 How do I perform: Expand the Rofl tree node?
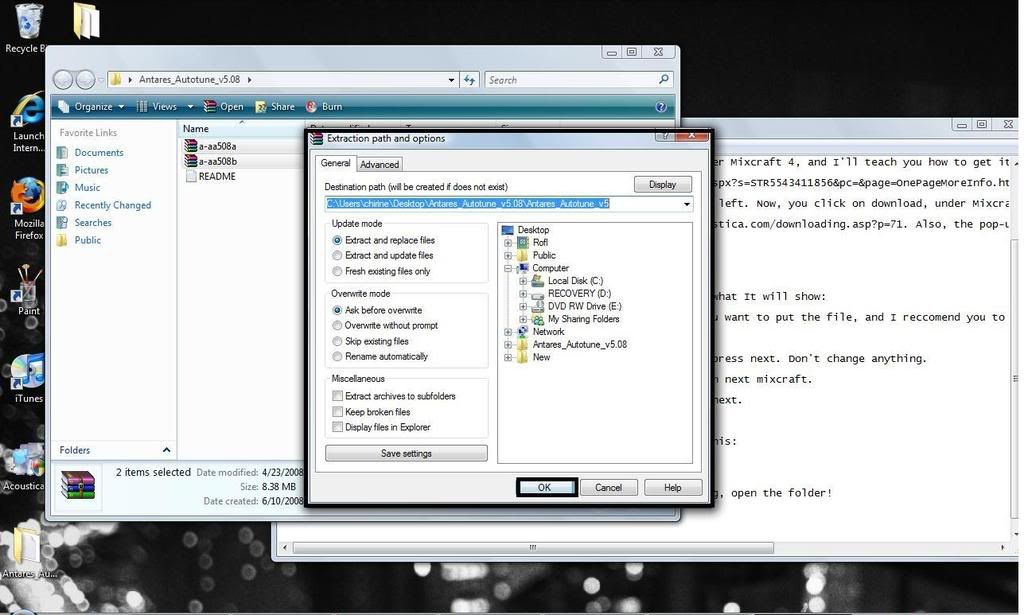(x=508, y=243)
